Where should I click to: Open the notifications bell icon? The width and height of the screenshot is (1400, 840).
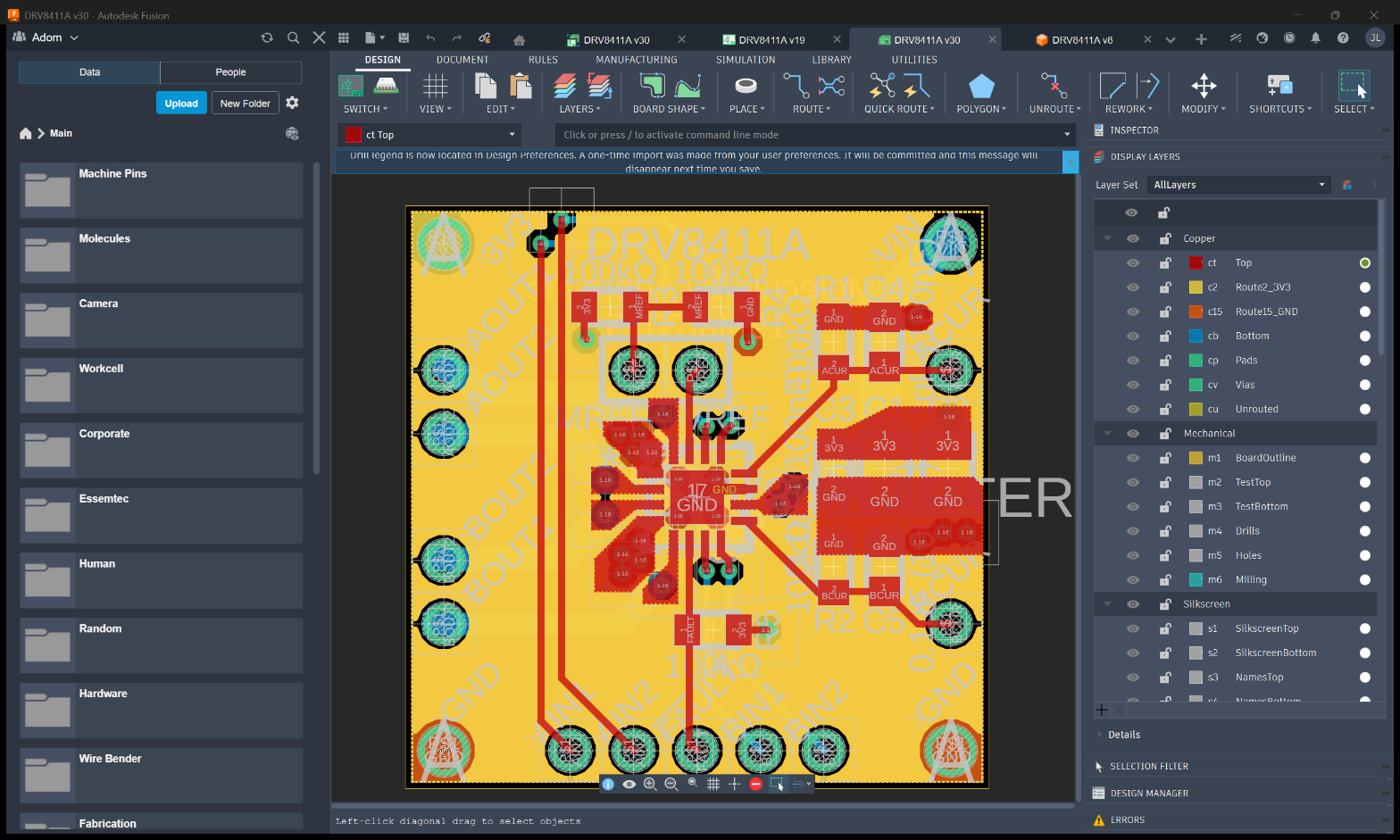1315,37
